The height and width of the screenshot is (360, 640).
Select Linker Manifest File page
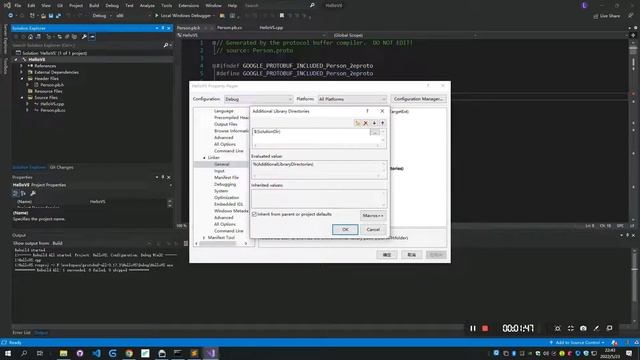click(227, 178)
